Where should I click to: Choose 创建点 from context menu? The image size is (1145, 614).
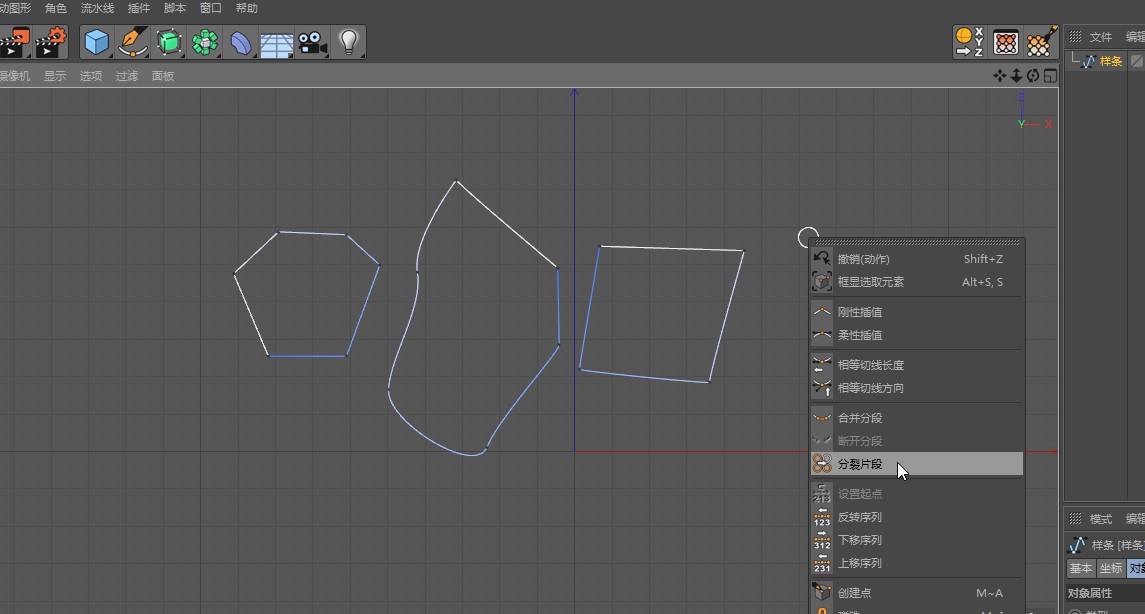[x=916, y=593]
